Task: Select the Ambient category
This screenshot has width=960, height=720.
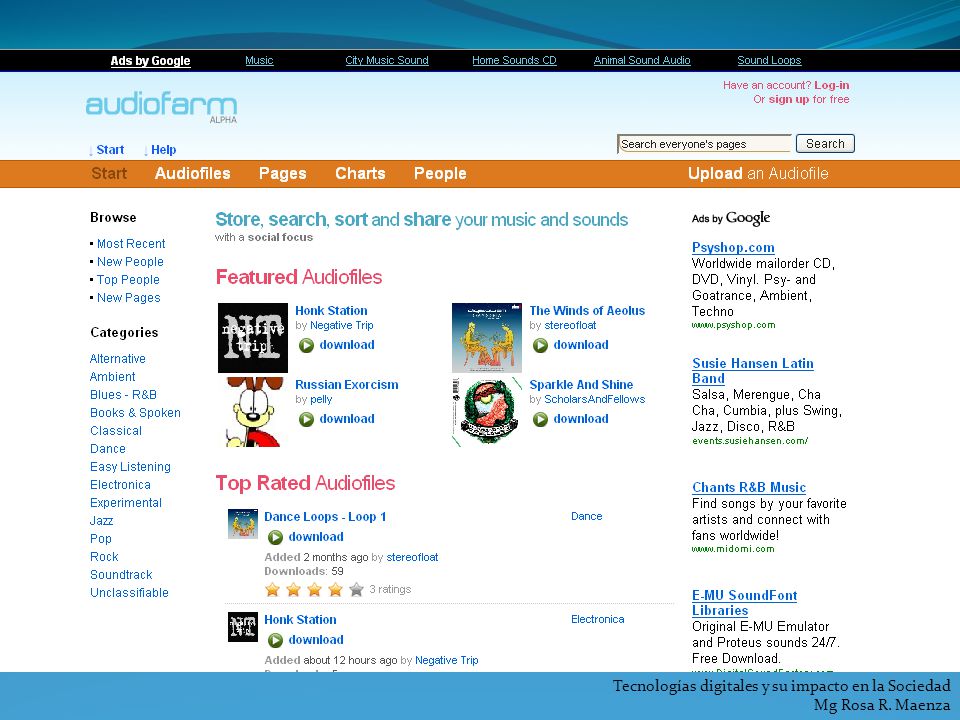Action: click(113, 377)
